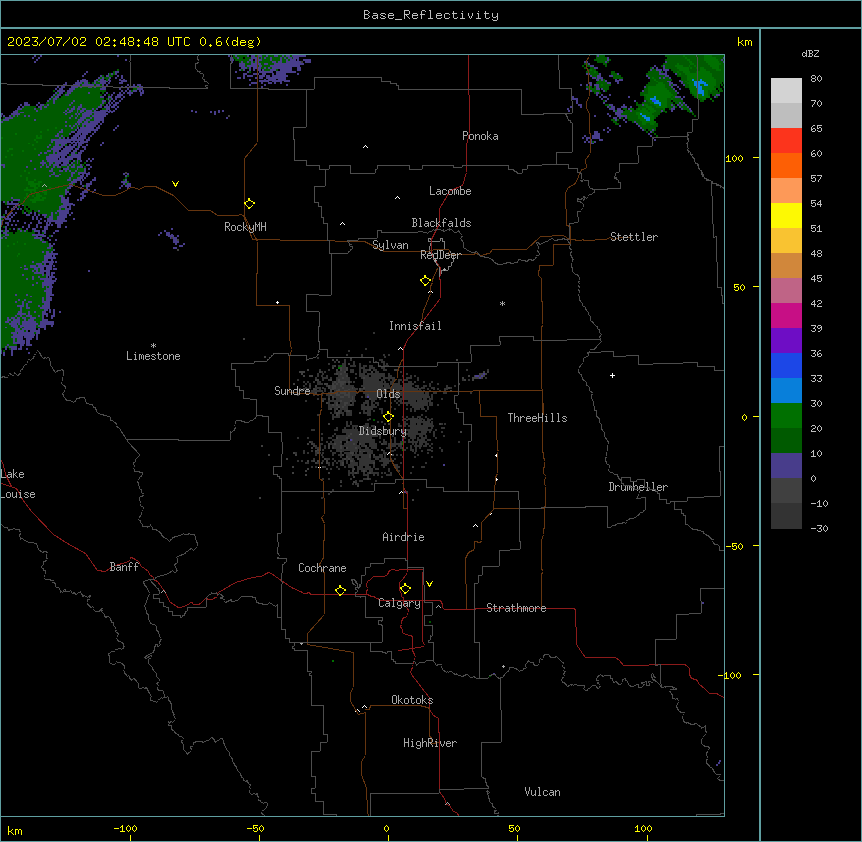Click the Stettler city label
The width and height of the screenshot is (862, 842).
634,237
